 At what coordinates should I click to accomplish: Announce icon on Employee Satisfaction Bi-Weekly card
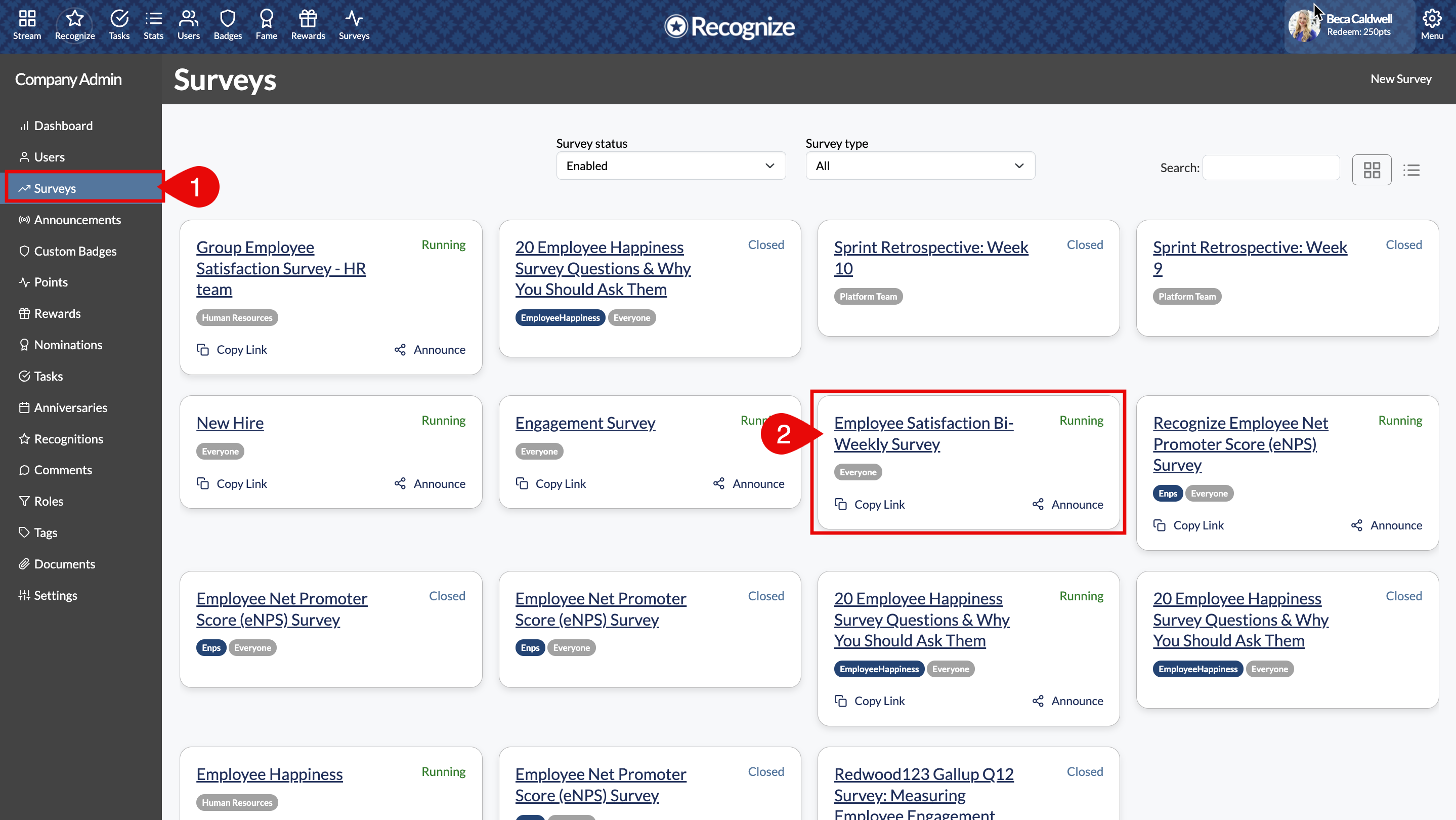(x=1038, y=505)
